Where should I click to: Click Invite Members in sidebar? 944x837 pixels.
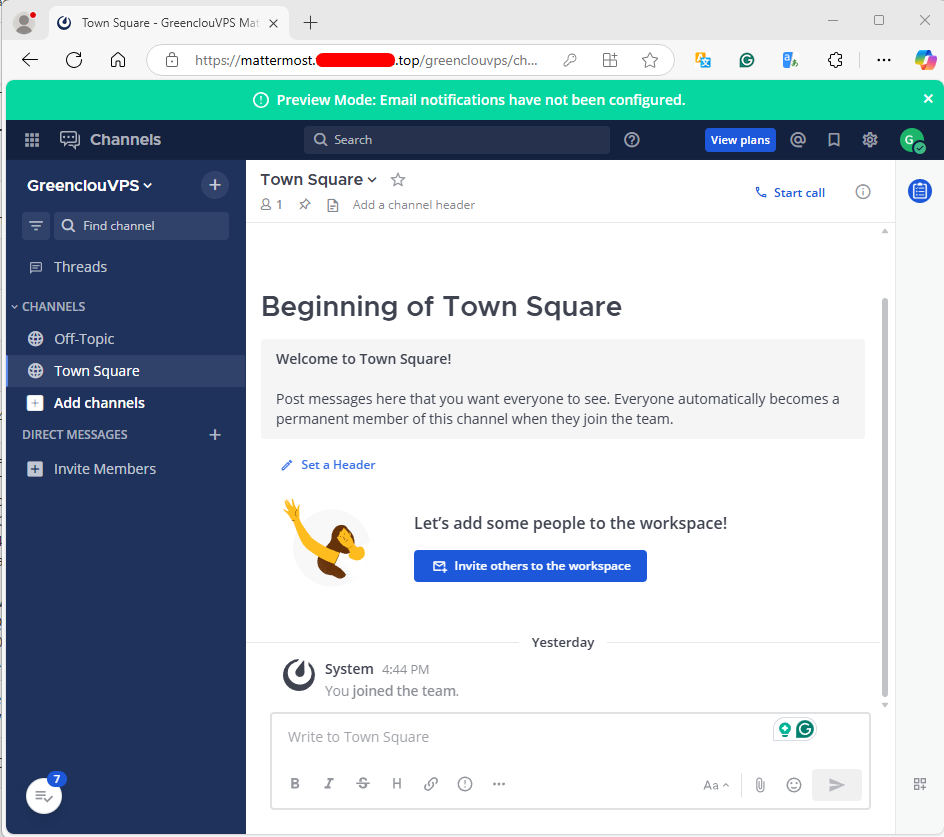[126, 469]
